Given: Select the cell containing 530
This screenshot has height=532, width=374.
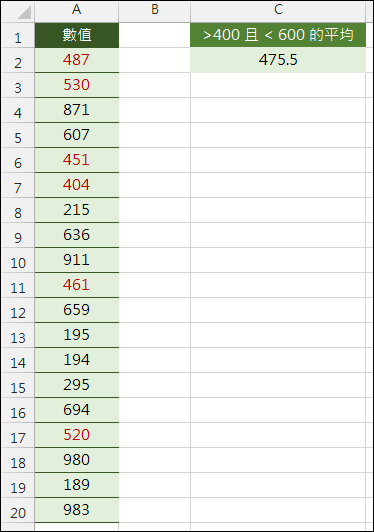Looking at the screenshot, I should pos(77,85).
